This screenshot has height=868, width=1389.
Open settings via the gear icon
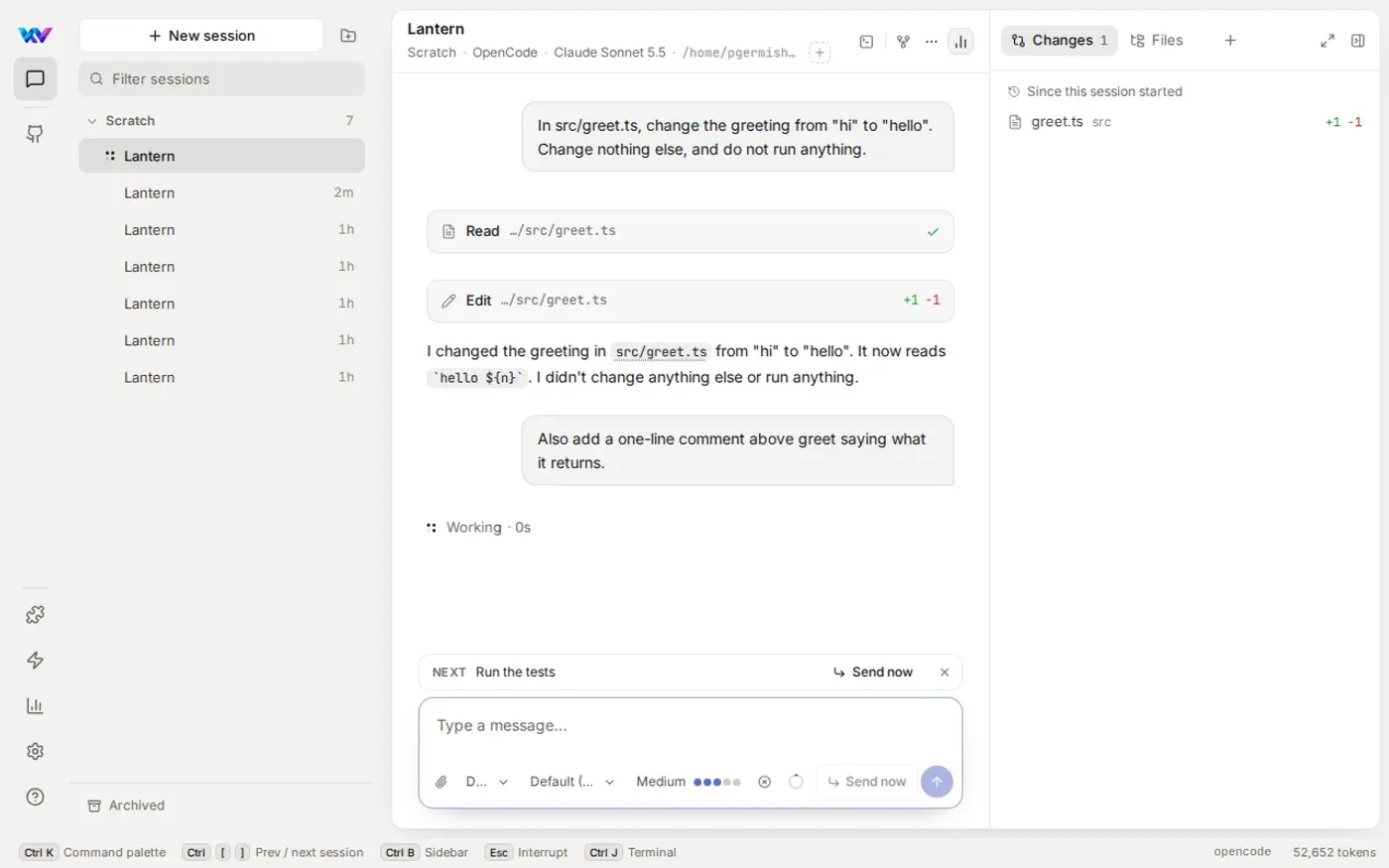35,752
